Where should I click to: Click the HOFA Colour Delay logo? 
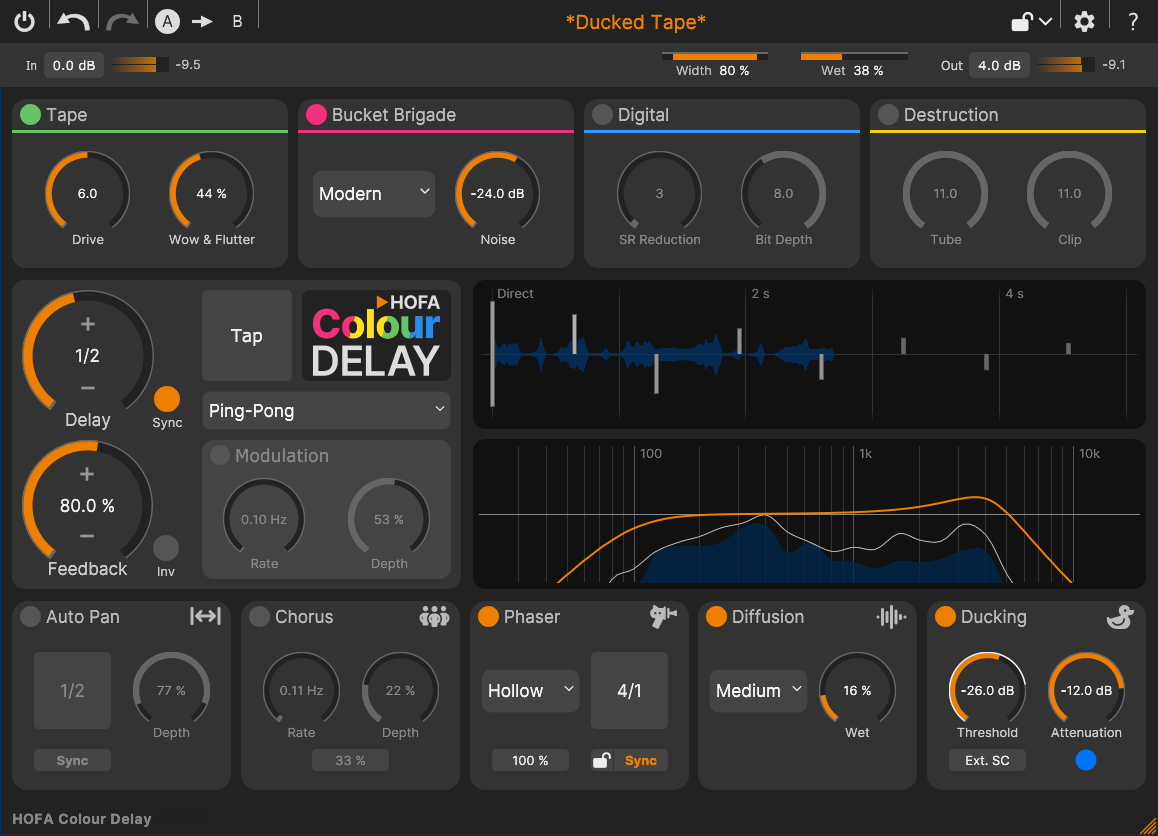coord(376,335)
